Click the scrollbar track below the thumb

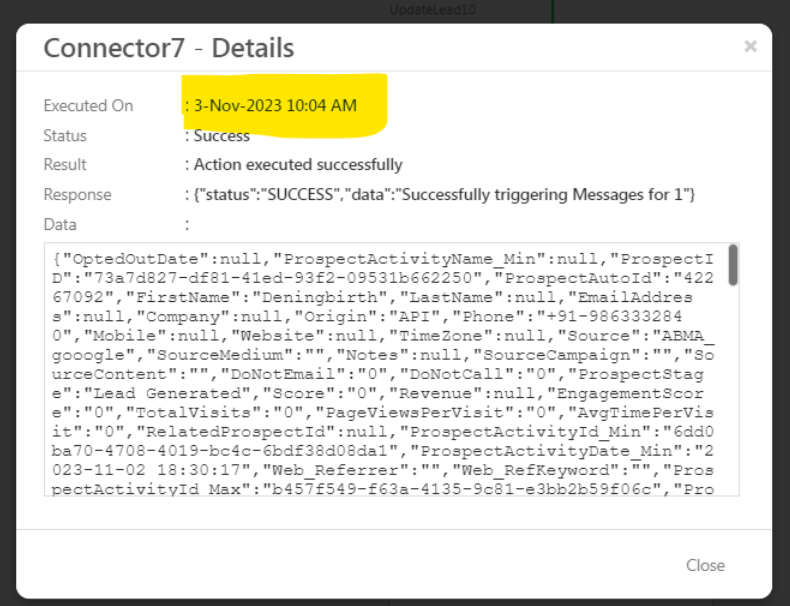click(733, 400)
